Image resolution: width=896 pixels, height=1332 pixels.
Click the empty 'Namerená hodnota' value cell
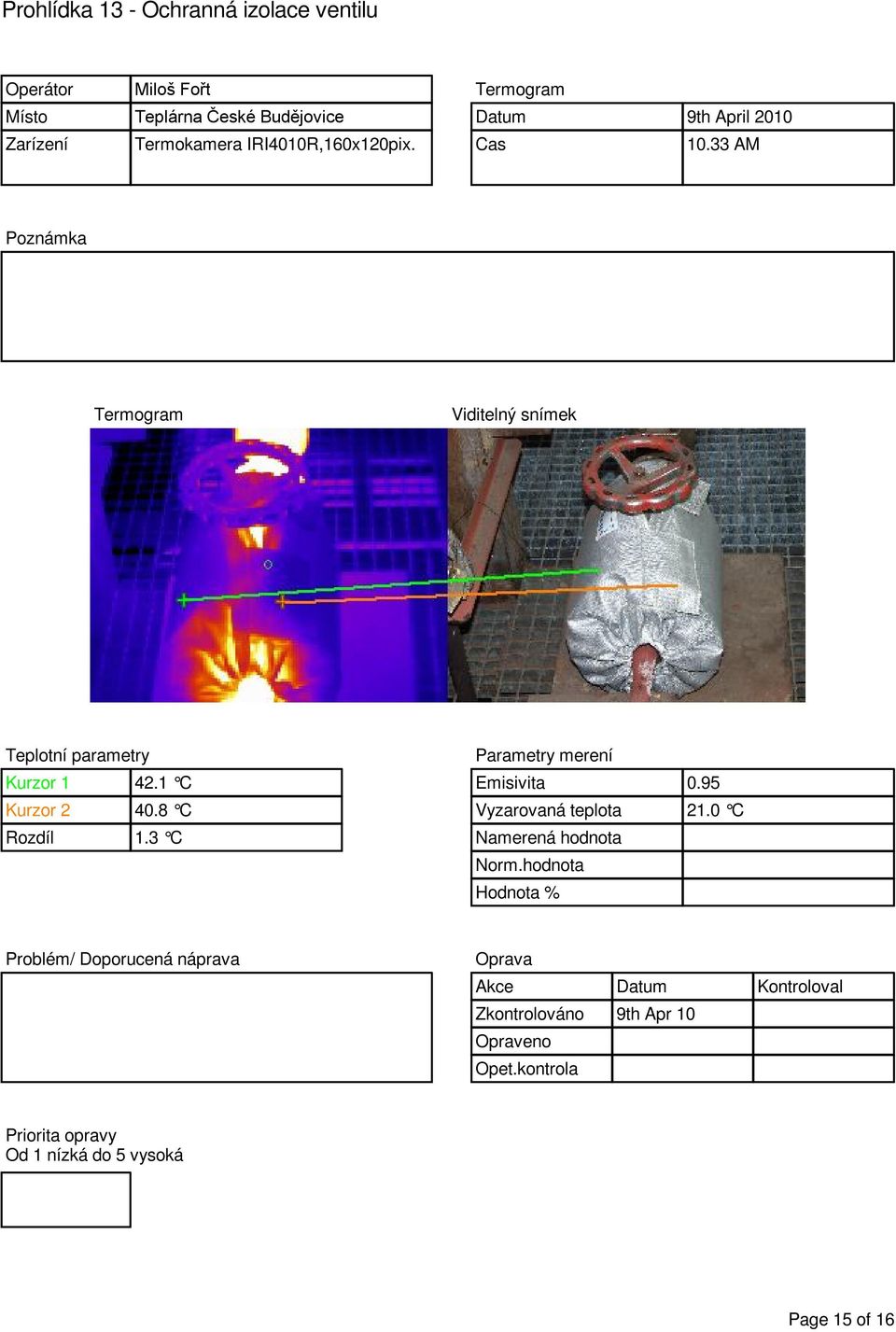(x=789, y=837)
